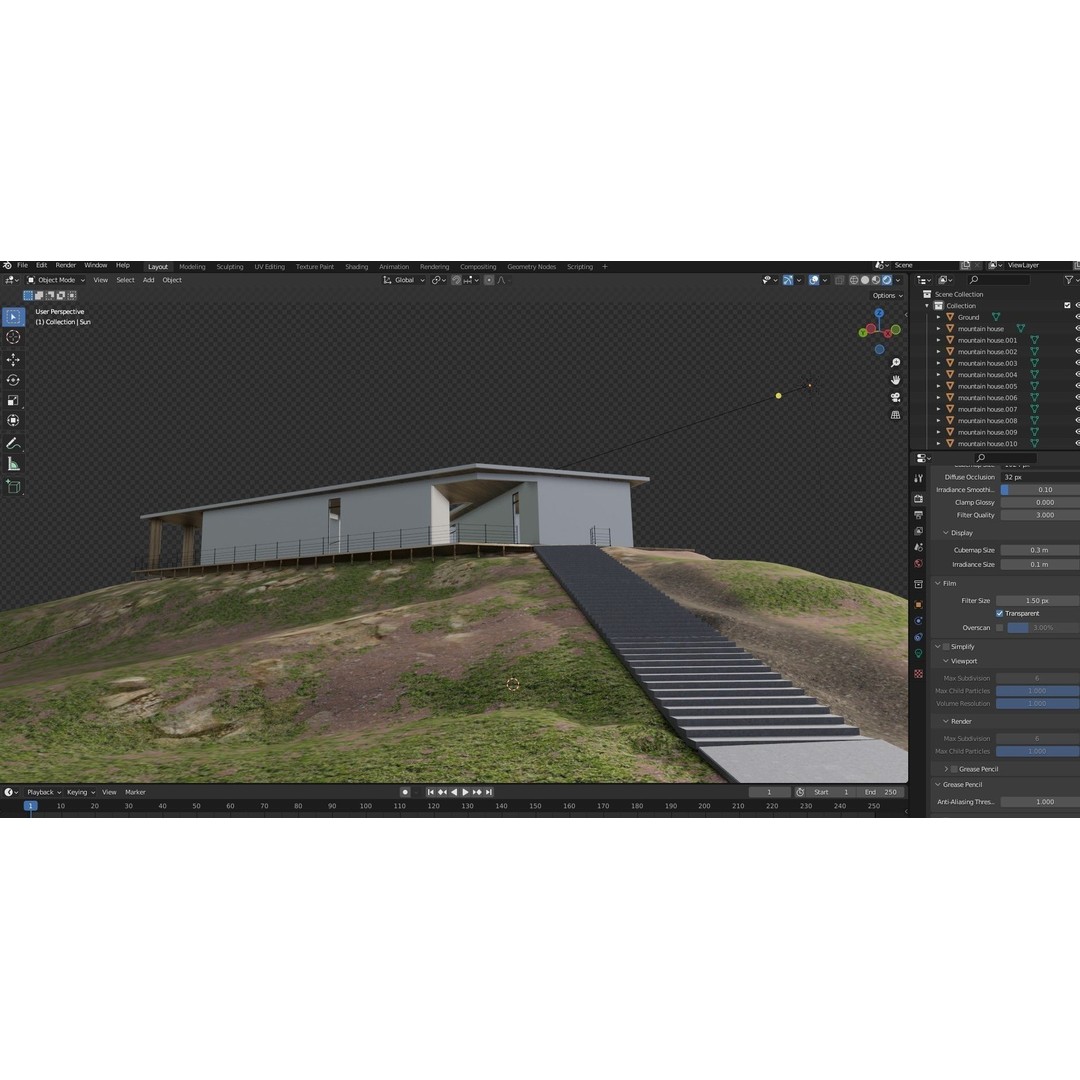Screen dimensions: 1080x1080
Task: Toggle proportional editing in header
Action: pos(489,280)
